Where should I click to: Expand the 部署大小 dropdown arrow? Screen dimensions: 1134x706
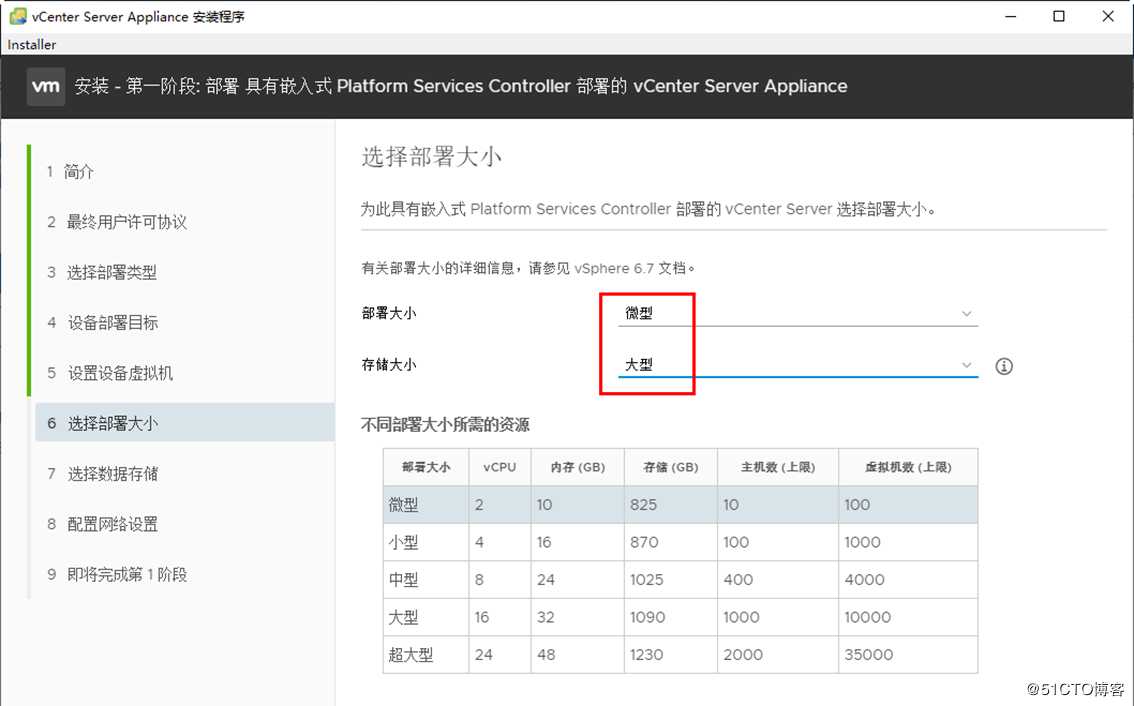966,313
